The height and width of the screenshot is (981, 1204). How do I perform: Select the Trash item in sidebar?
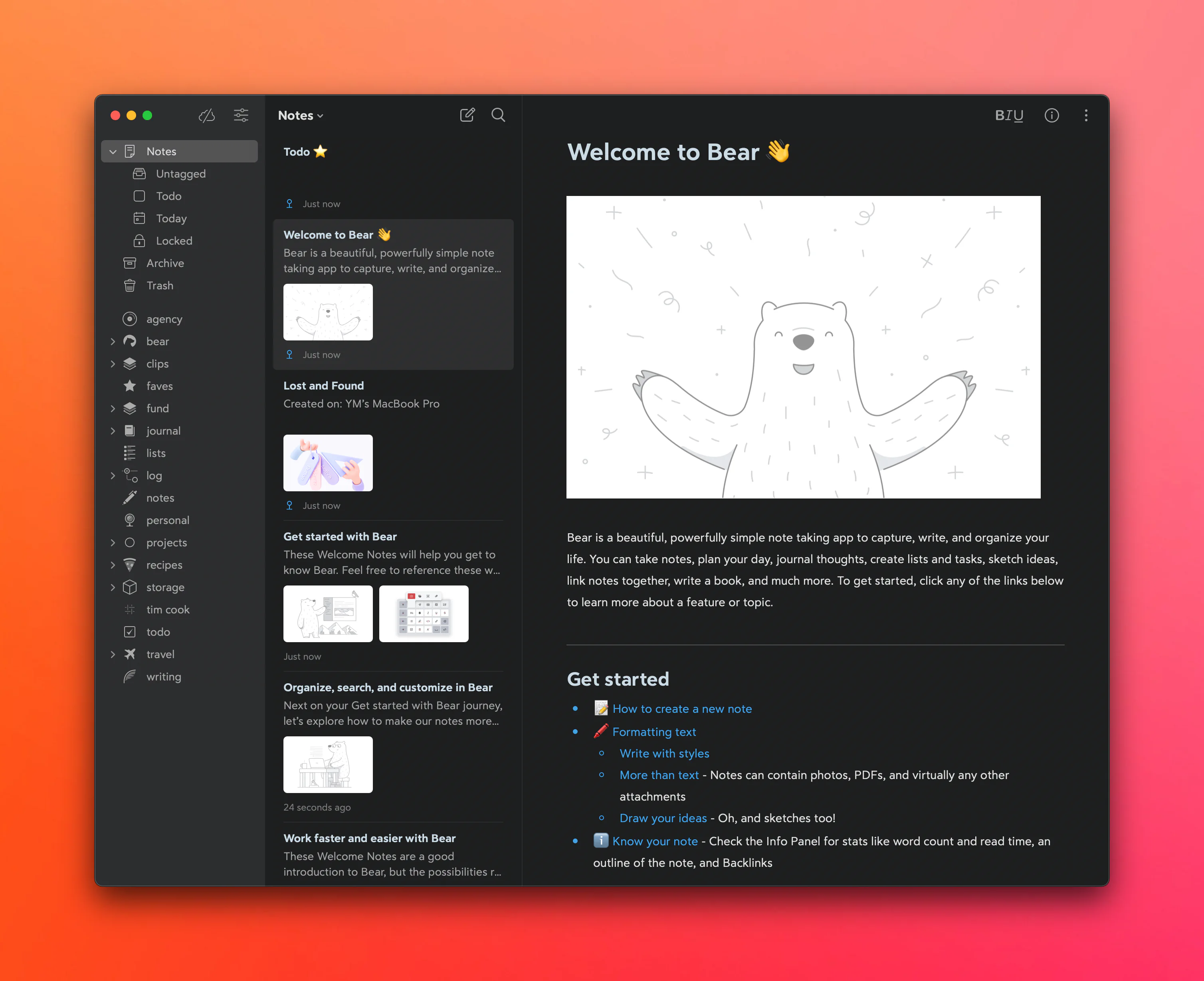click(160, 285)
